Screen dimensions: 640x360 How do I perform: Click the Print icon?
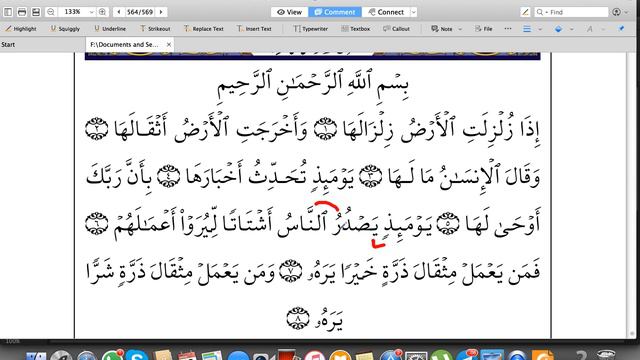(22, 12)
